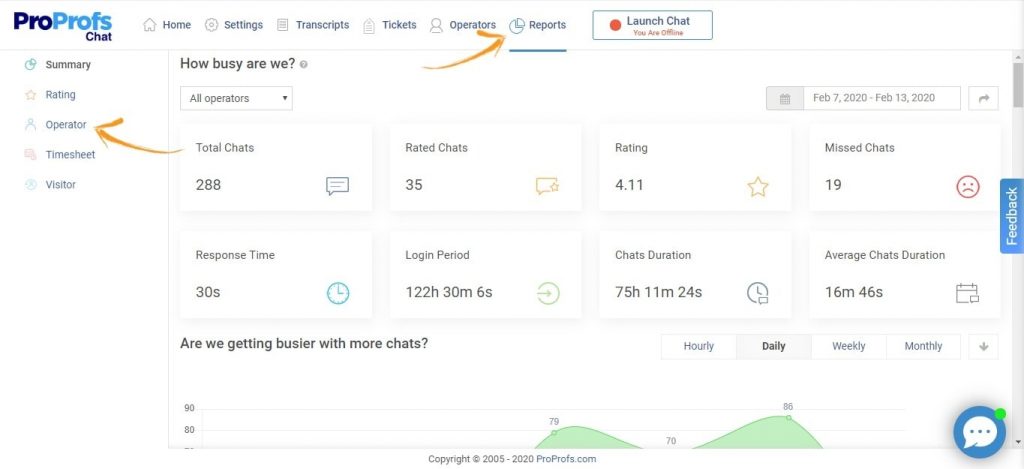Click the Response Time clock icon
Image resolution: width=1024 pixels, height=469 pixels.
point(338,293)
